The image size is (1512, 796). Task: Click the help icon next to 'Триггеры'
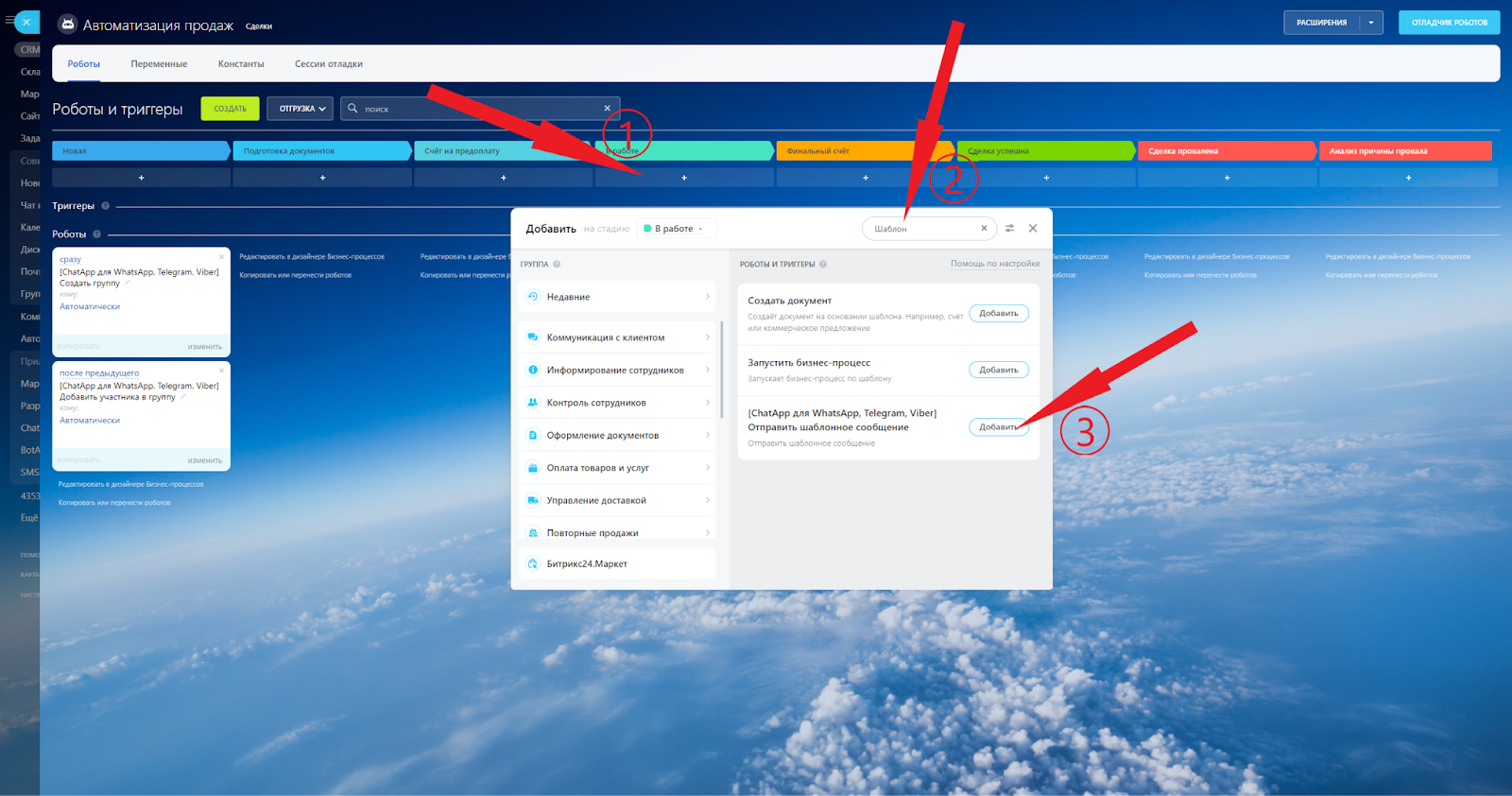pyautogui.click(x=105, y=206)
